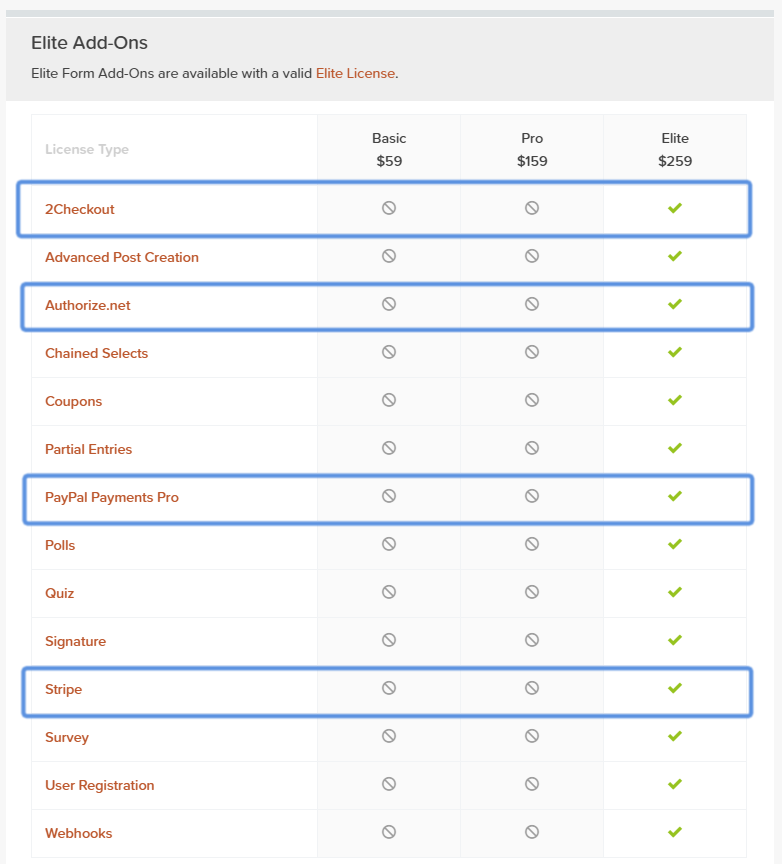
Task: Click green checkmark in the 2Checkout Elite column
Action: point(675,208)
